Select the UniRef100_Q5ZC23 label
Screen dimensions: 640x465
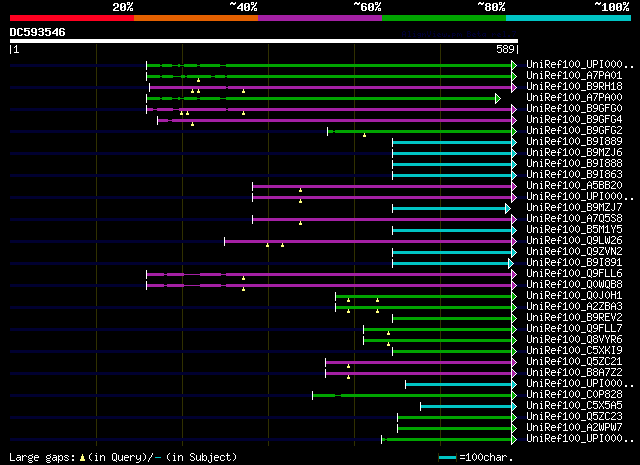(574, 417)
